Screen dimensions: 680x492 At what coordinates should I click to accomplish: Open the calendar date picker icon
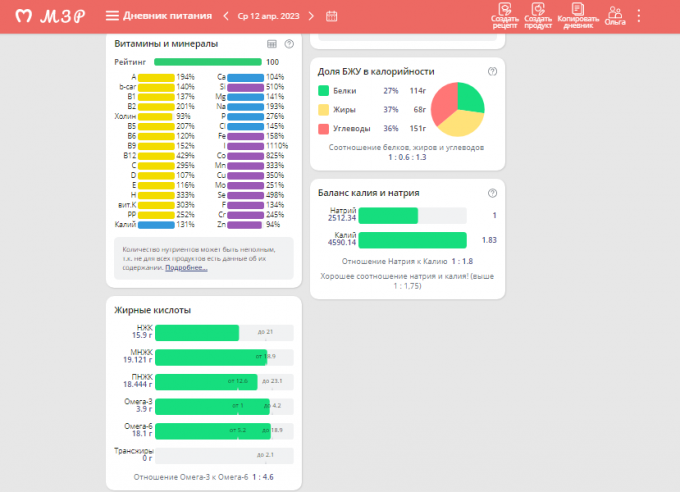[332, 16]
